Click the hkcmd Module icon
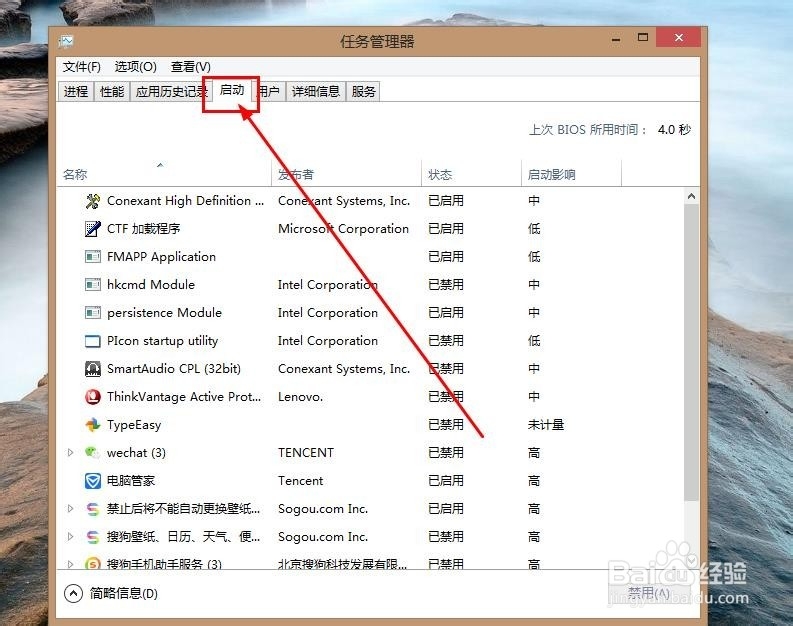Image resolution: width=793 pixels, height=626 pixels. point(93,285)
